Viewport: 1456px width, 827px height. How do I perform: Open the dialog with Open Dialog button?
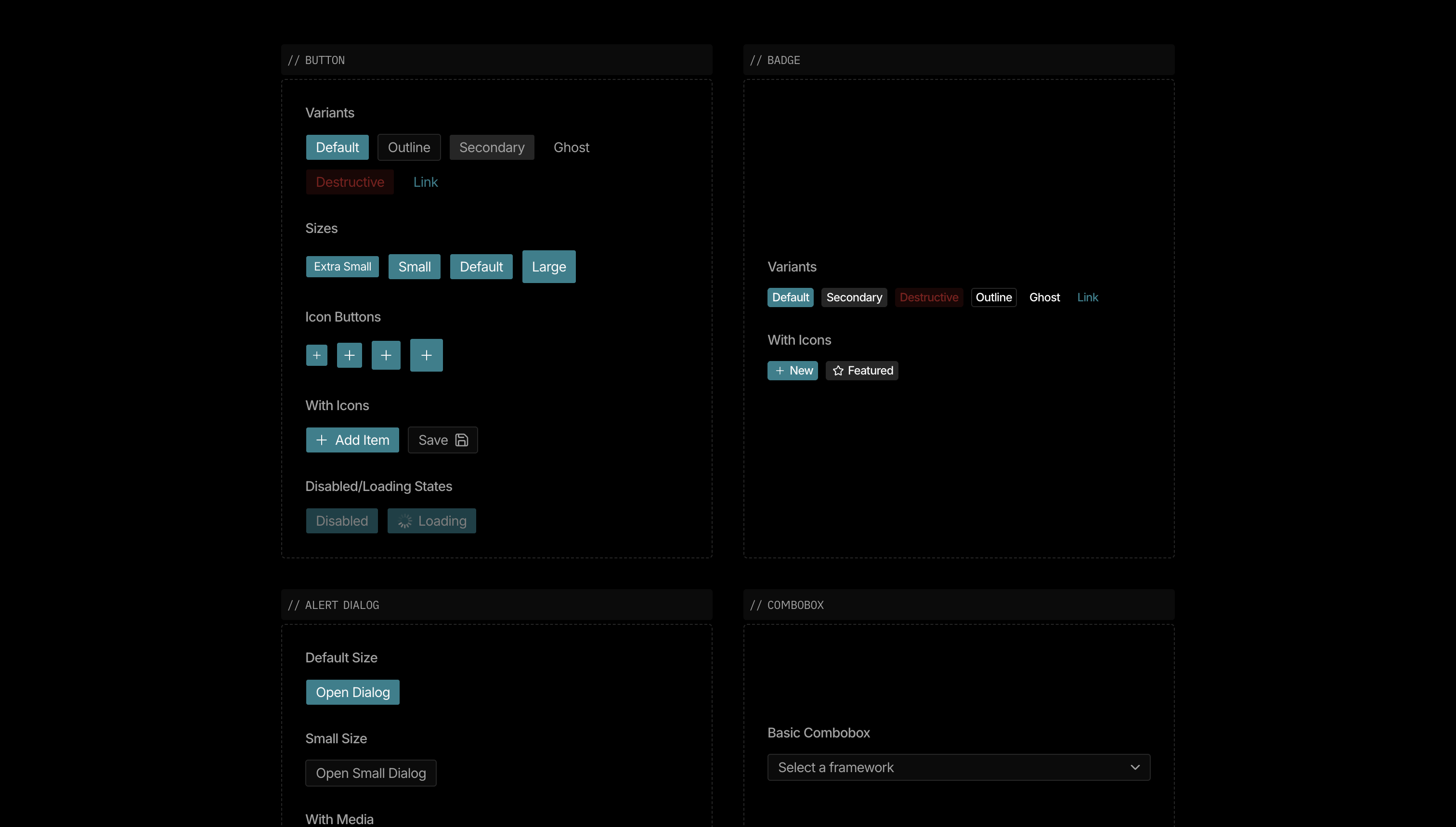pos(353,692)
